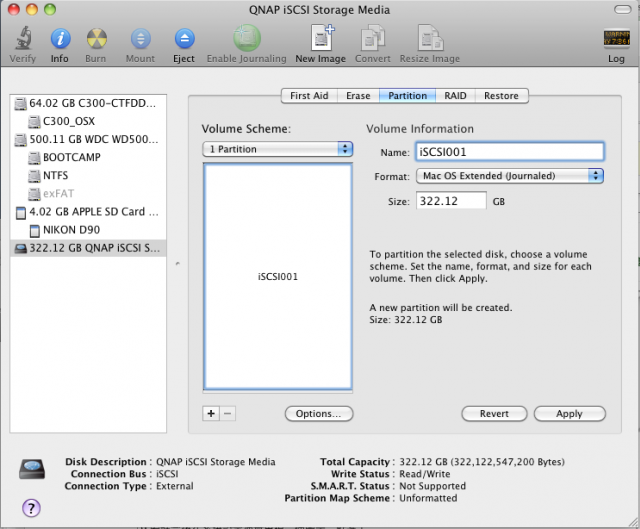Select NTFS volume label

point(56,176)
